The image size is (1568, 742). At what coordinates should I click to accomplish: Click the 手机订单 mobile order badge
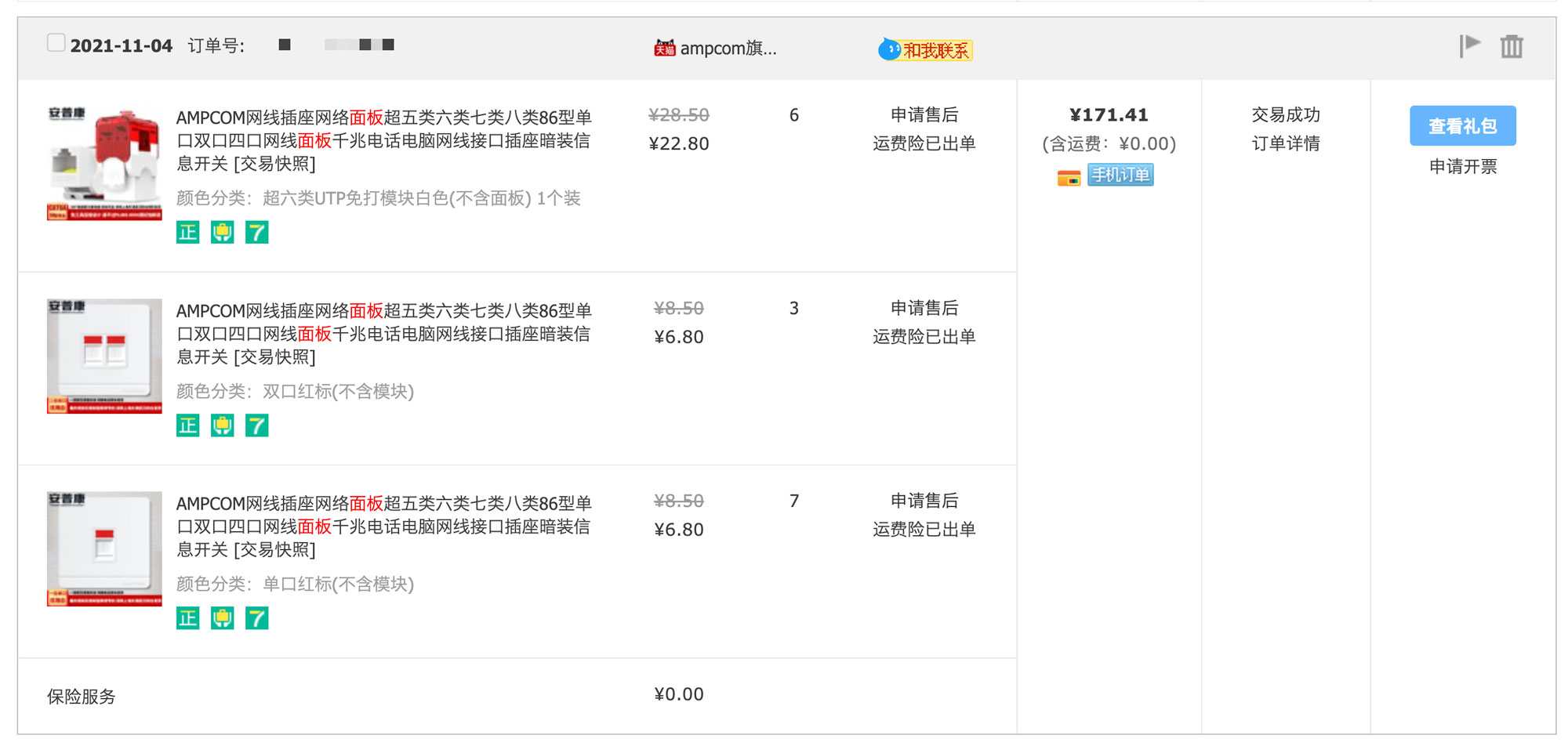(1120, 176)
